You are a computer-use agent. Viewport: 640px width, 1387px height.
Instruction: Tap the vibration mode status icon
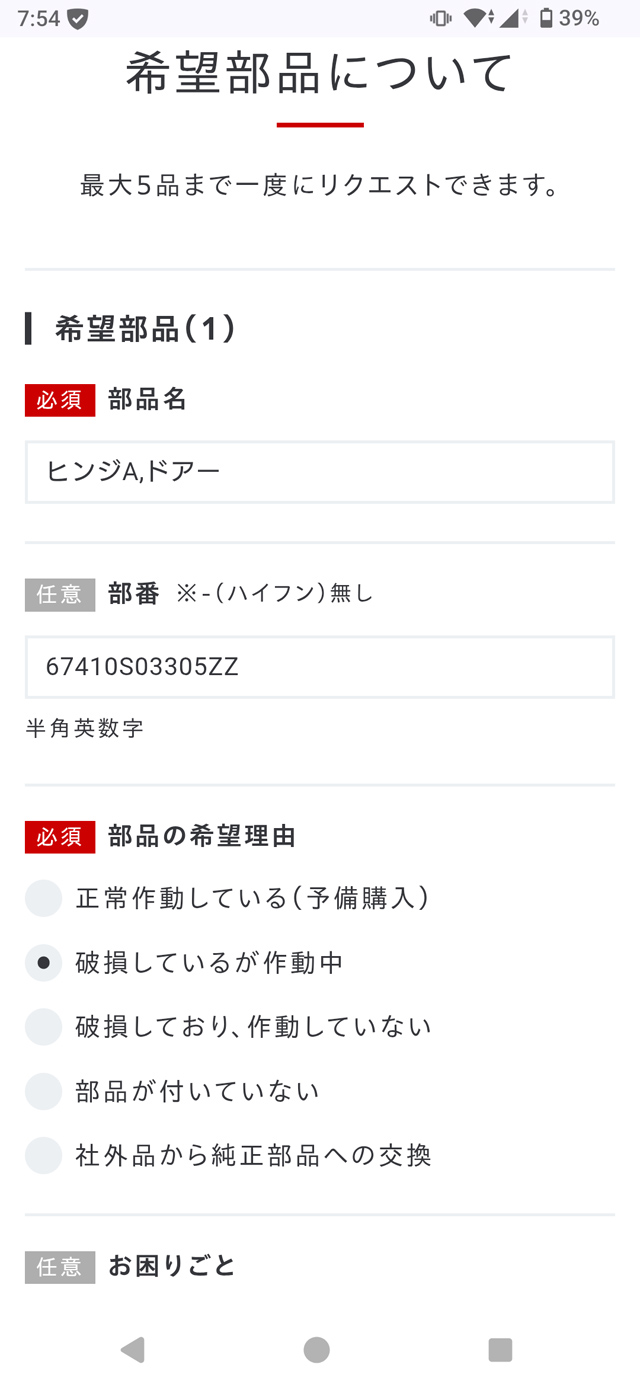point(437,16)
